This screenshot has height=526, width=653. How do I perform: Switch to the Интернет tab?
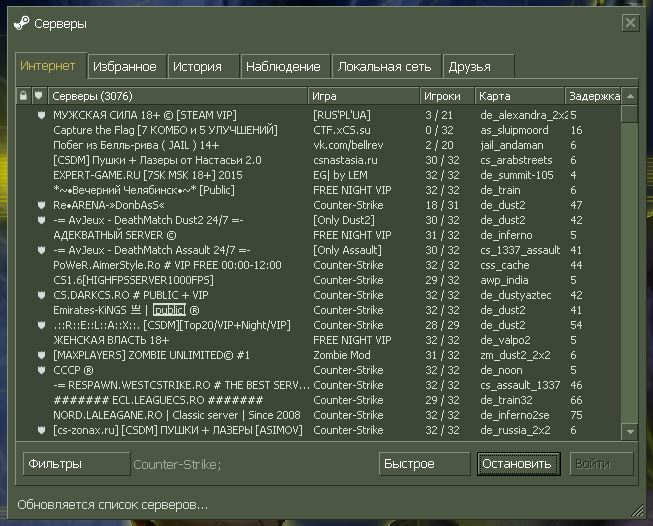tap(51, 66)
